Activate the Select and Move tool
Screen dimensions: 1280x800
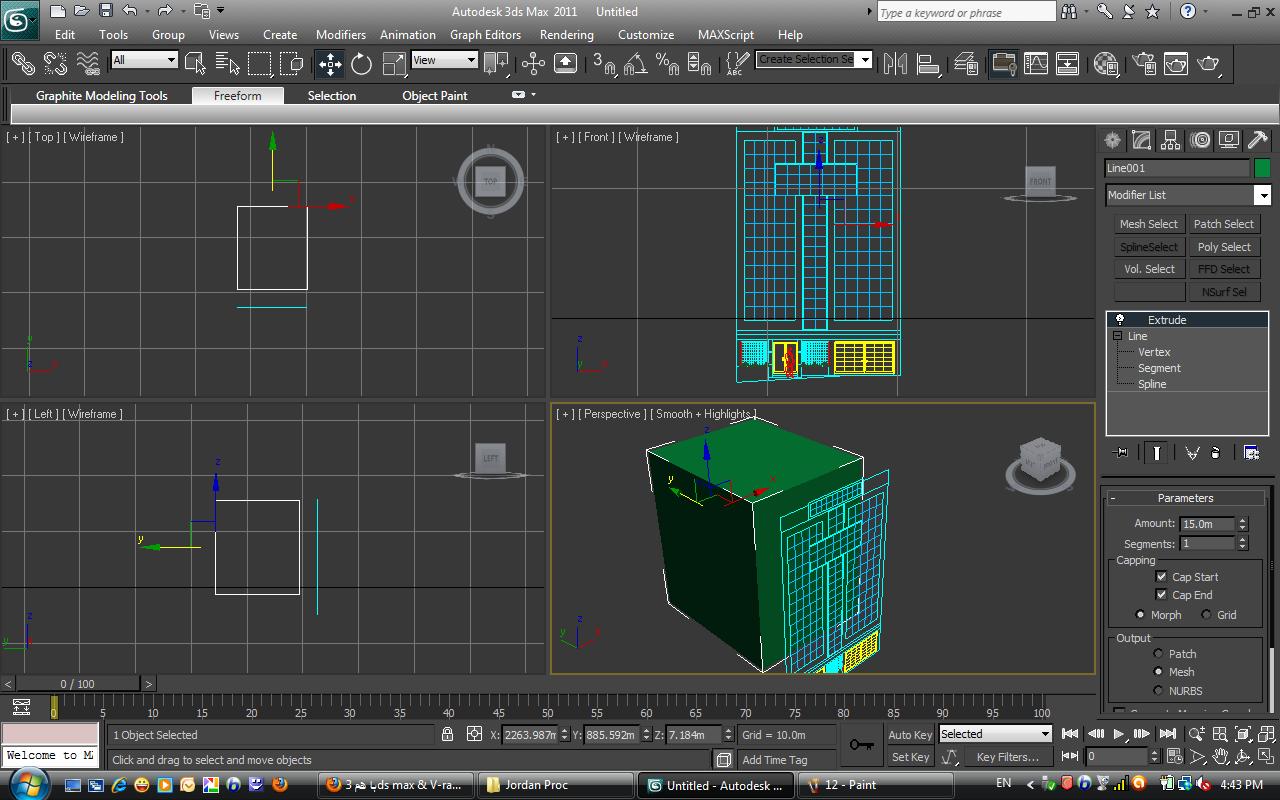click(x=330, y=64)
